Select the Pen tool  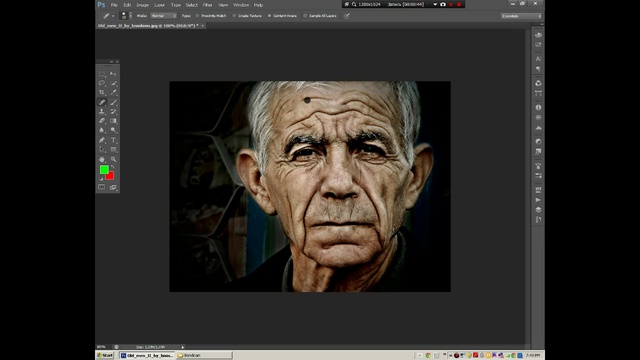(x=102, y=140)
